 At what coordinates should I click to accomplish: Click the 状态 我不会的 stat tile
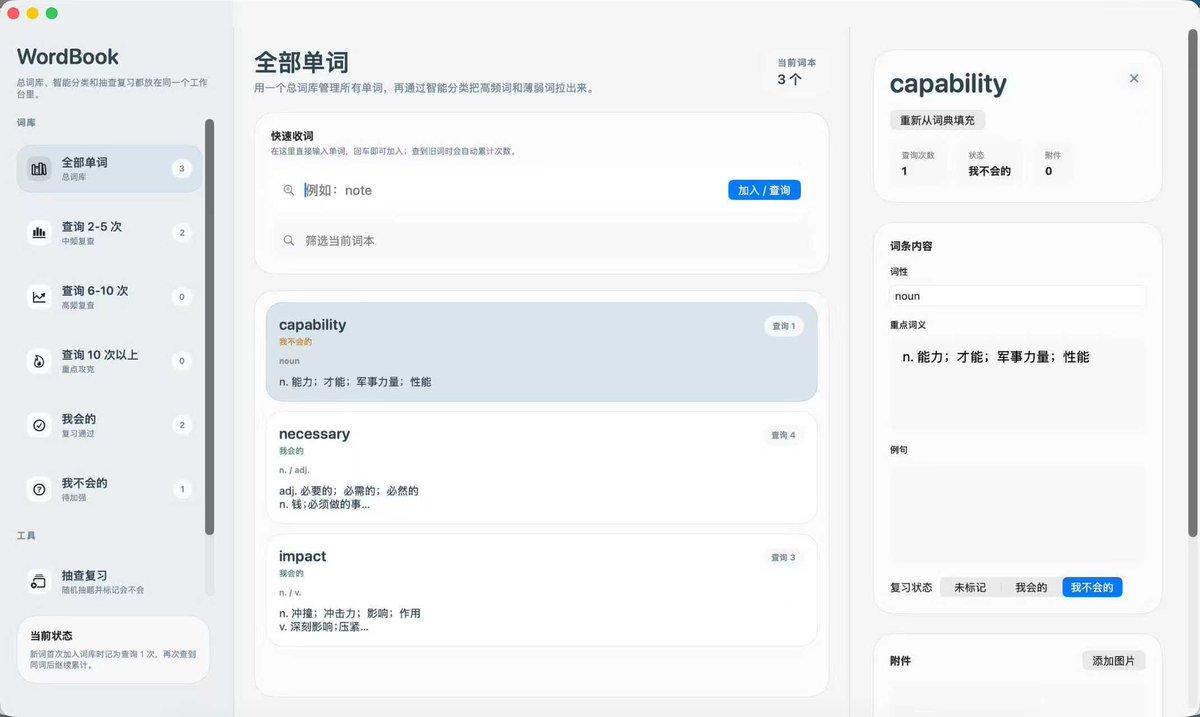(x=989, y=164)
